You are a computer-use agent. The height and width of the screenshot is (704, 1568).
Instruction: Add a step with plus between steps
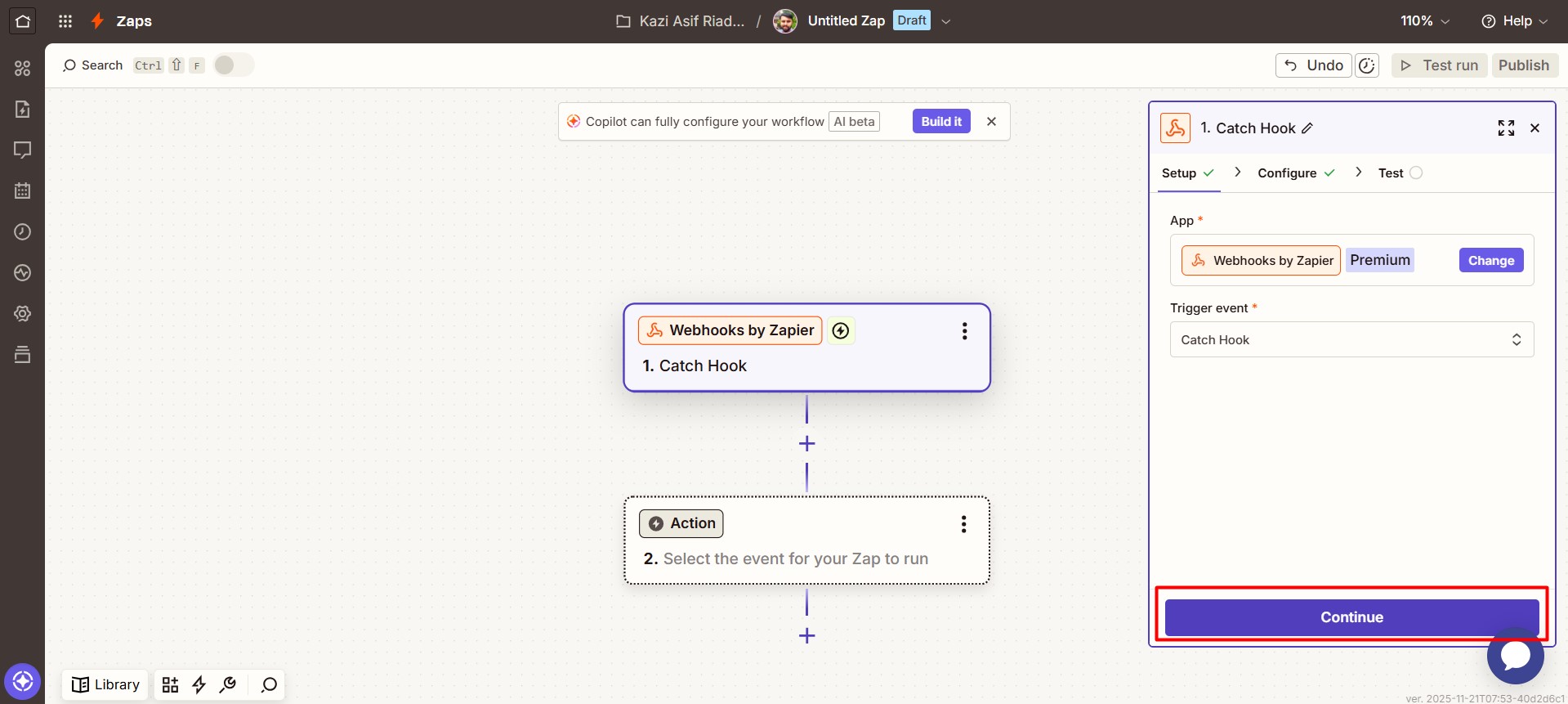point(806,444)
